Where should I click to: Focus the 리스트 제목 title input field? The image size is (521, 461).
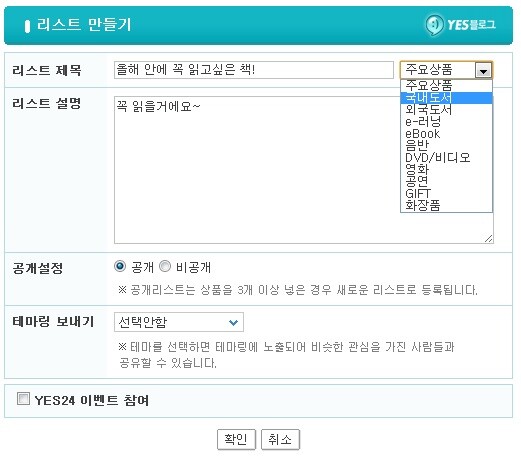coord(254,70)
